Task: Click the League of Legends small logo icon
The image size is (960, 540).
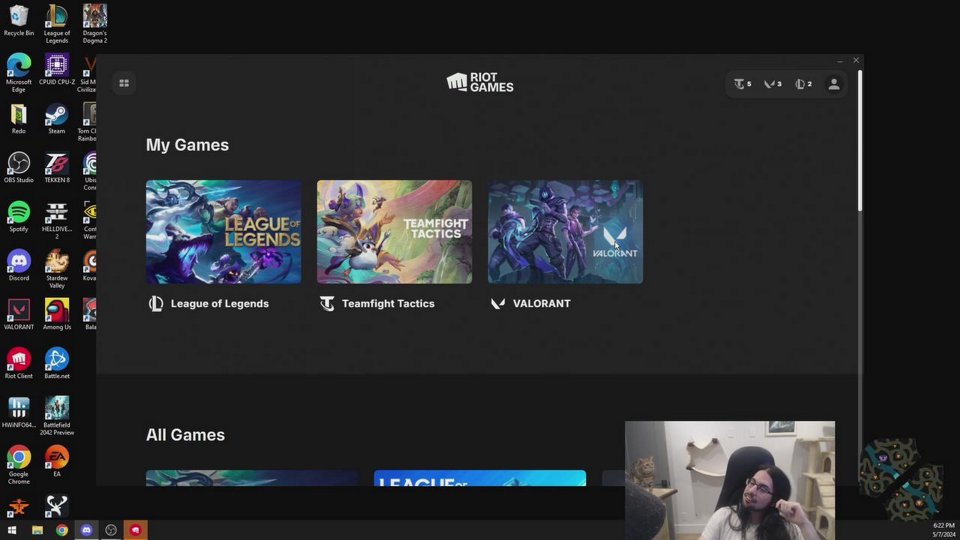Action: (156, 304)
